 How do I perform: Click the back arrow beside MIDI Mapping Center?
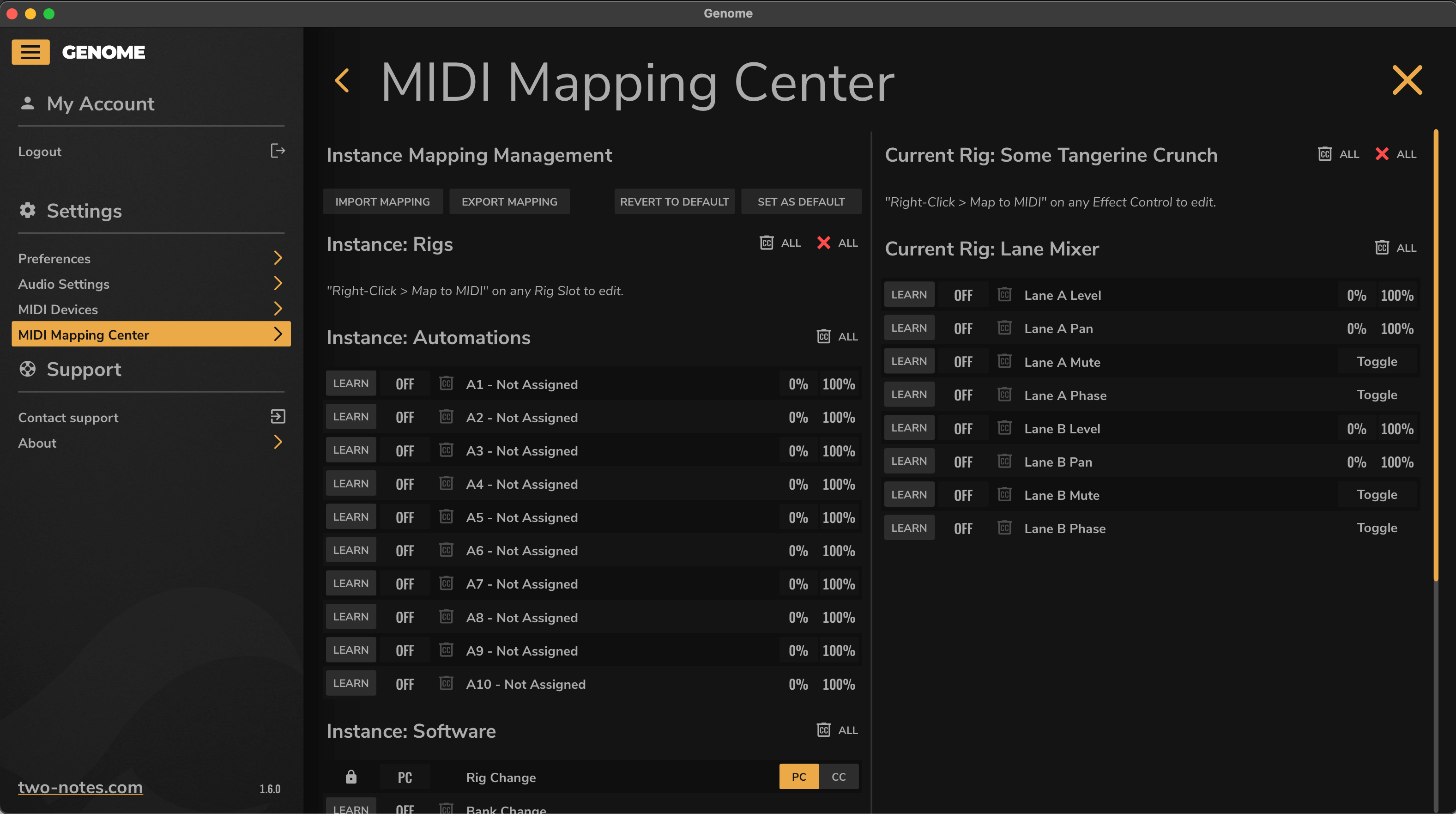342,81
